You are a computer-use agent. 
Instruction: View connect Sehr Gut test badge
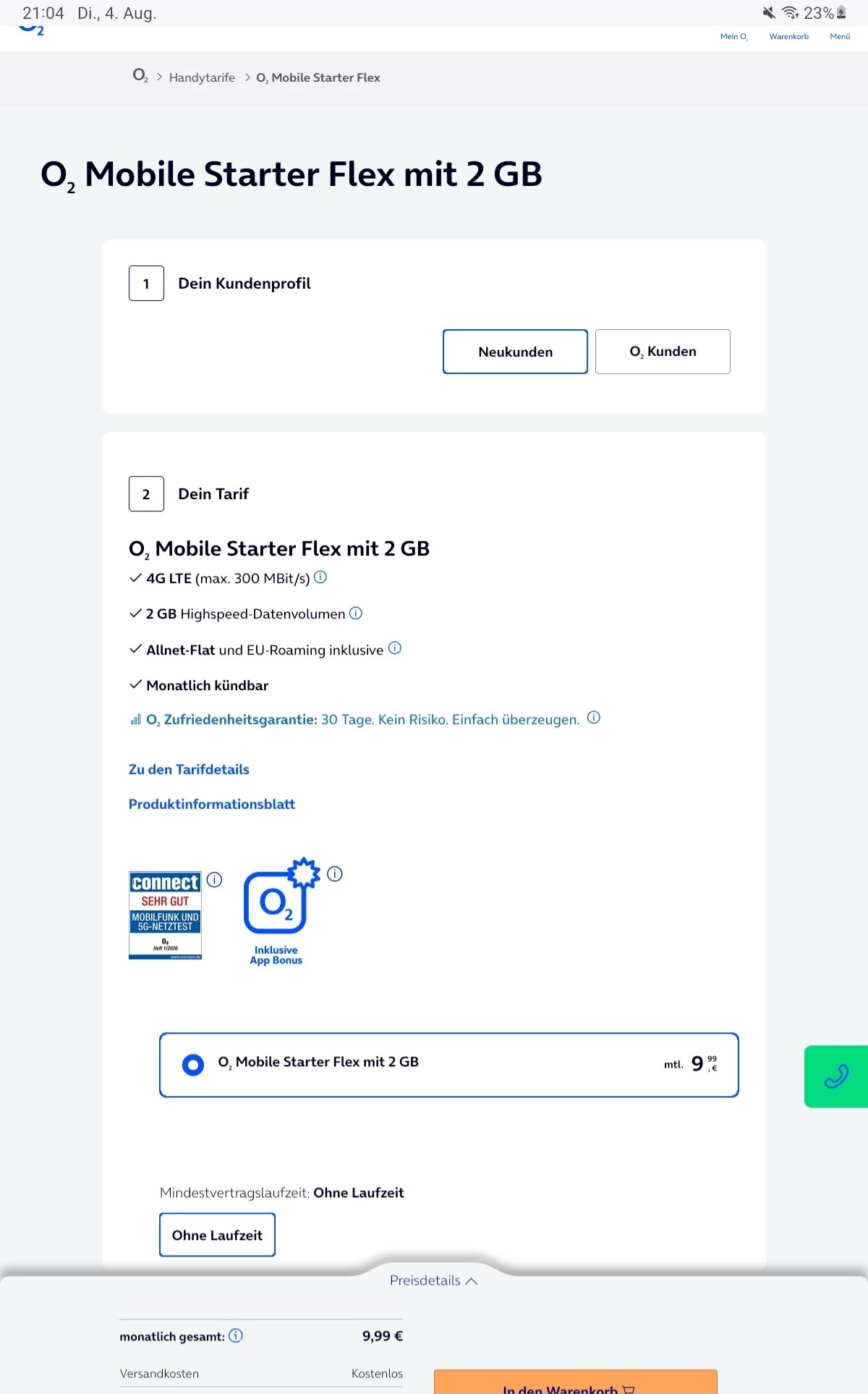(165, 915)
